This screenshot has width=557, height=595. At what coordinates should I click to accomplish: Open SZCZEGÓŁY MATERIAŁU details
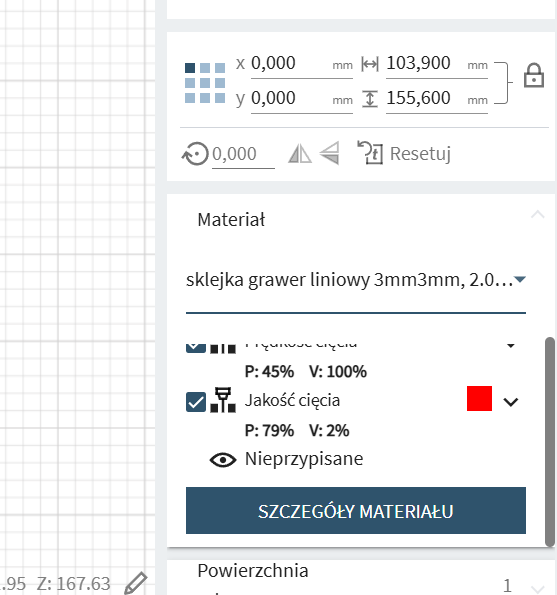click(356, 510)
